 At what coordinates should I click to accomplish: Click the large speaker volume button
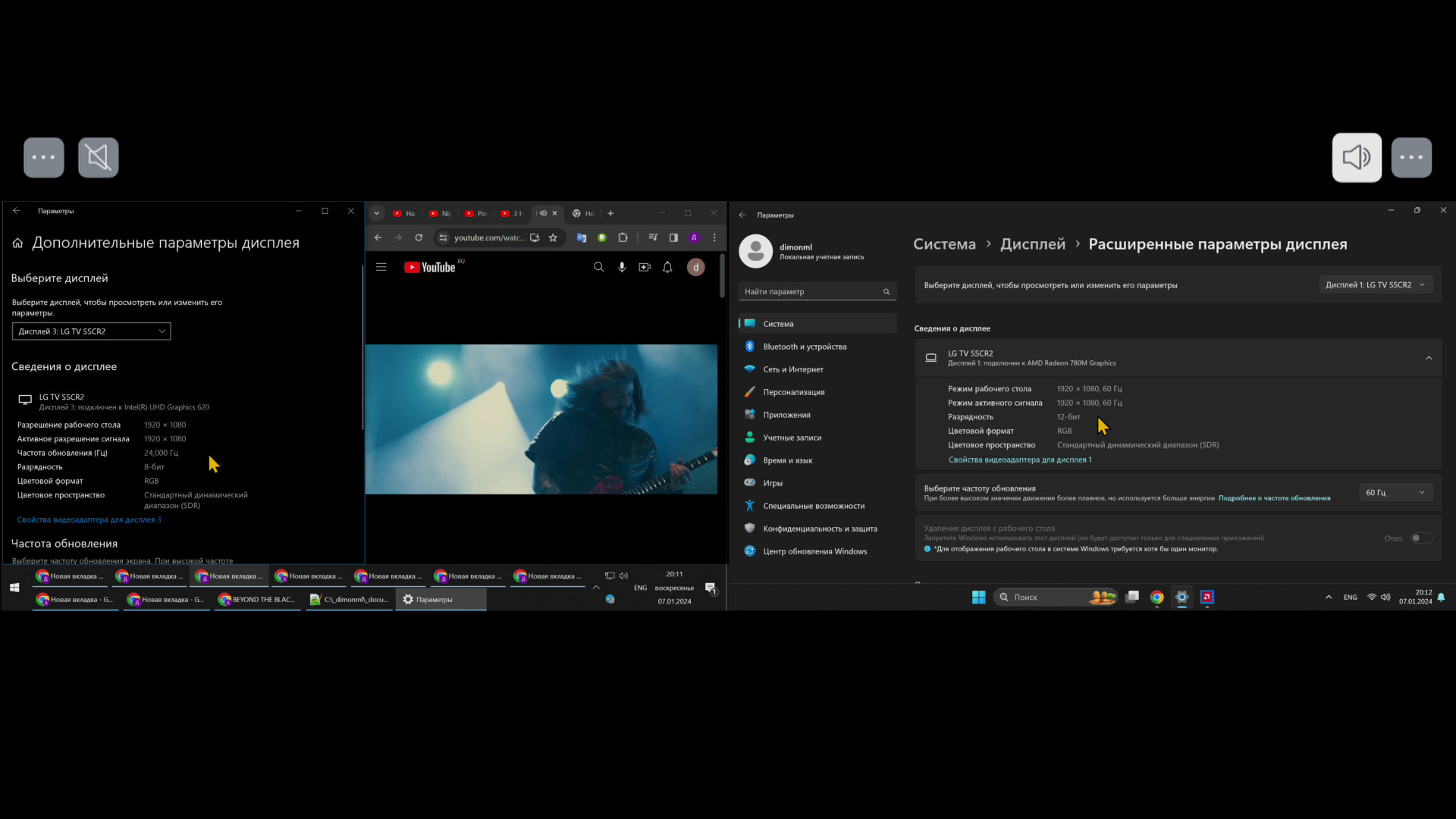pos(1356,158)
